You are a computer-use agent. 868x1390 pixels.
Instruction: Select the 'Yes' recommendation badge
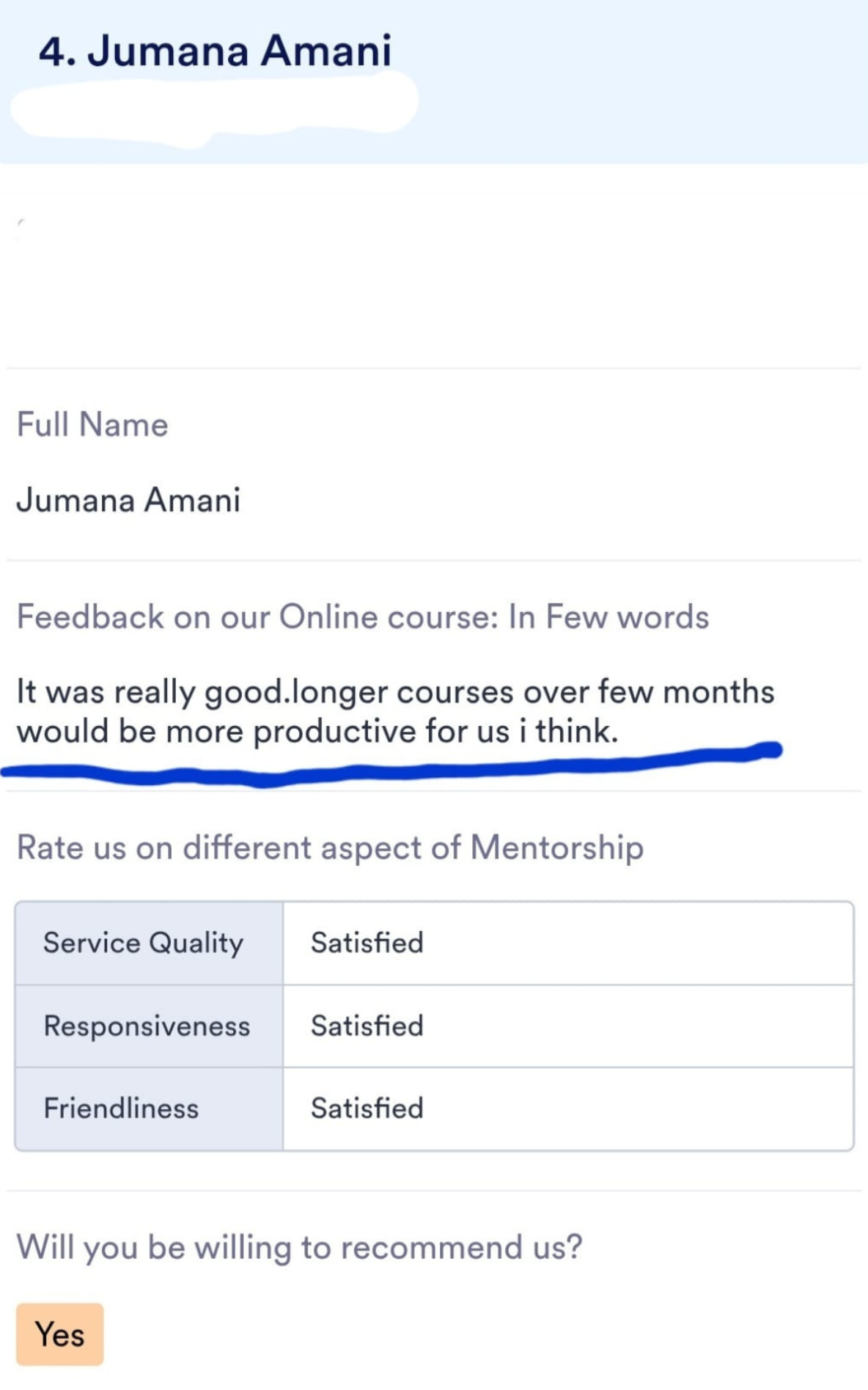59,1334
